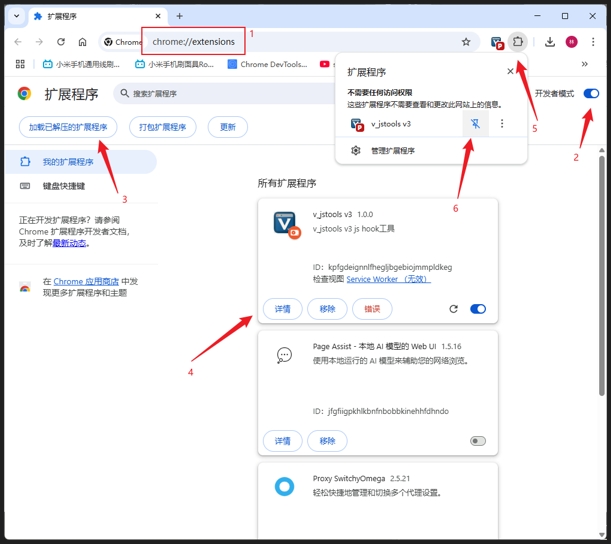Click 移除 for Page Assist
Screen dimensions: 611x544
[x=327, y=441]
